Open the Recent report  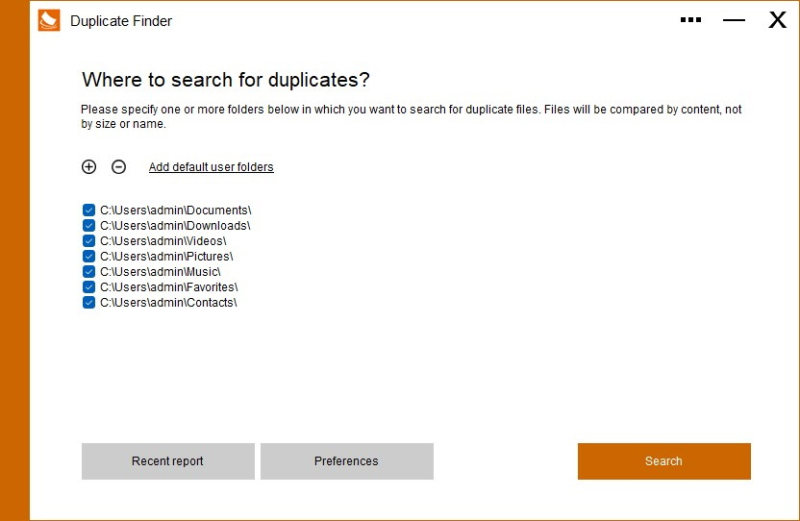pyautogui.click(x=167, y=461)
